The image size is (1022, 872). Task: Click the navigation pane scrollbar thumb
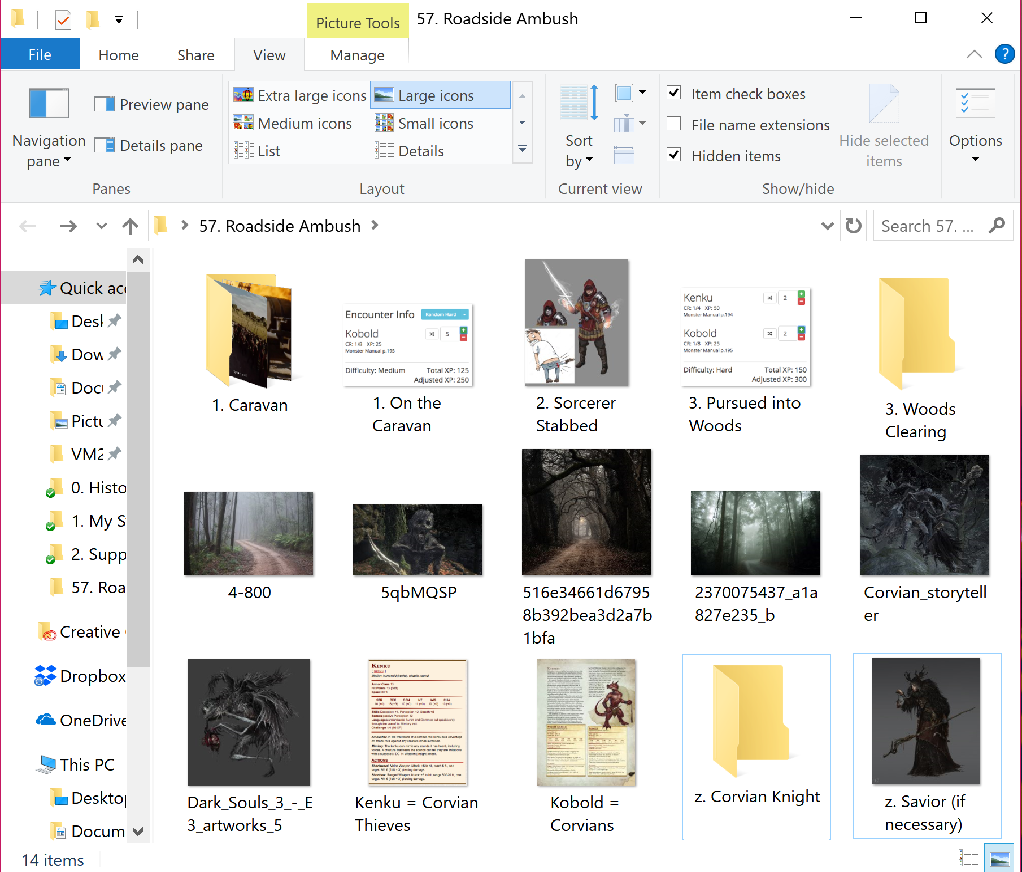tap(138, 469)
